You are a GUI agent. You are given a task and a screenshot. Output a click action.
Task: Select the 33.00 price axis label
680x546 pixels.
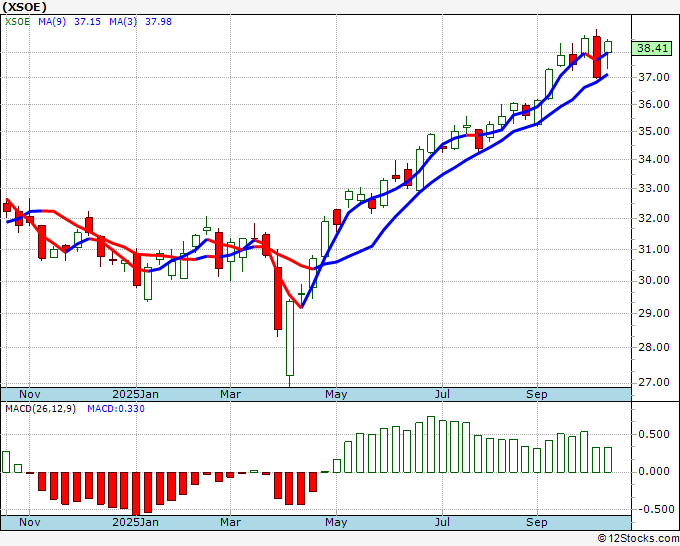[x=654, y=188]
